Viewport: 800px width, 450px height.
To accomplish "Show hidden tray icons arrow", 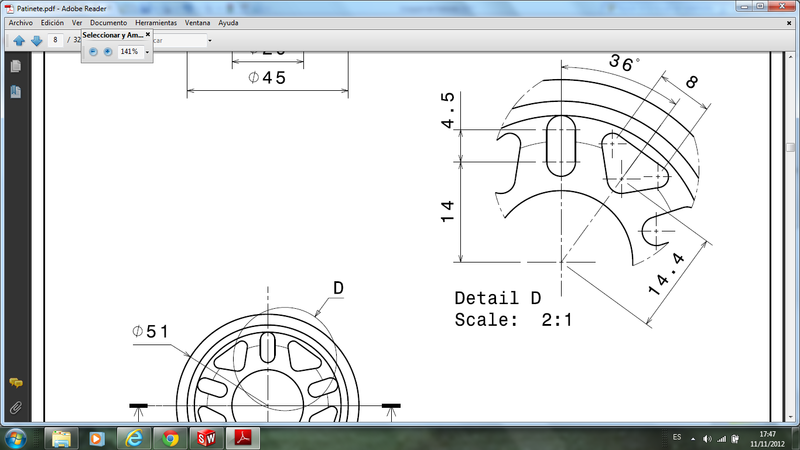I will click(693, 439).
